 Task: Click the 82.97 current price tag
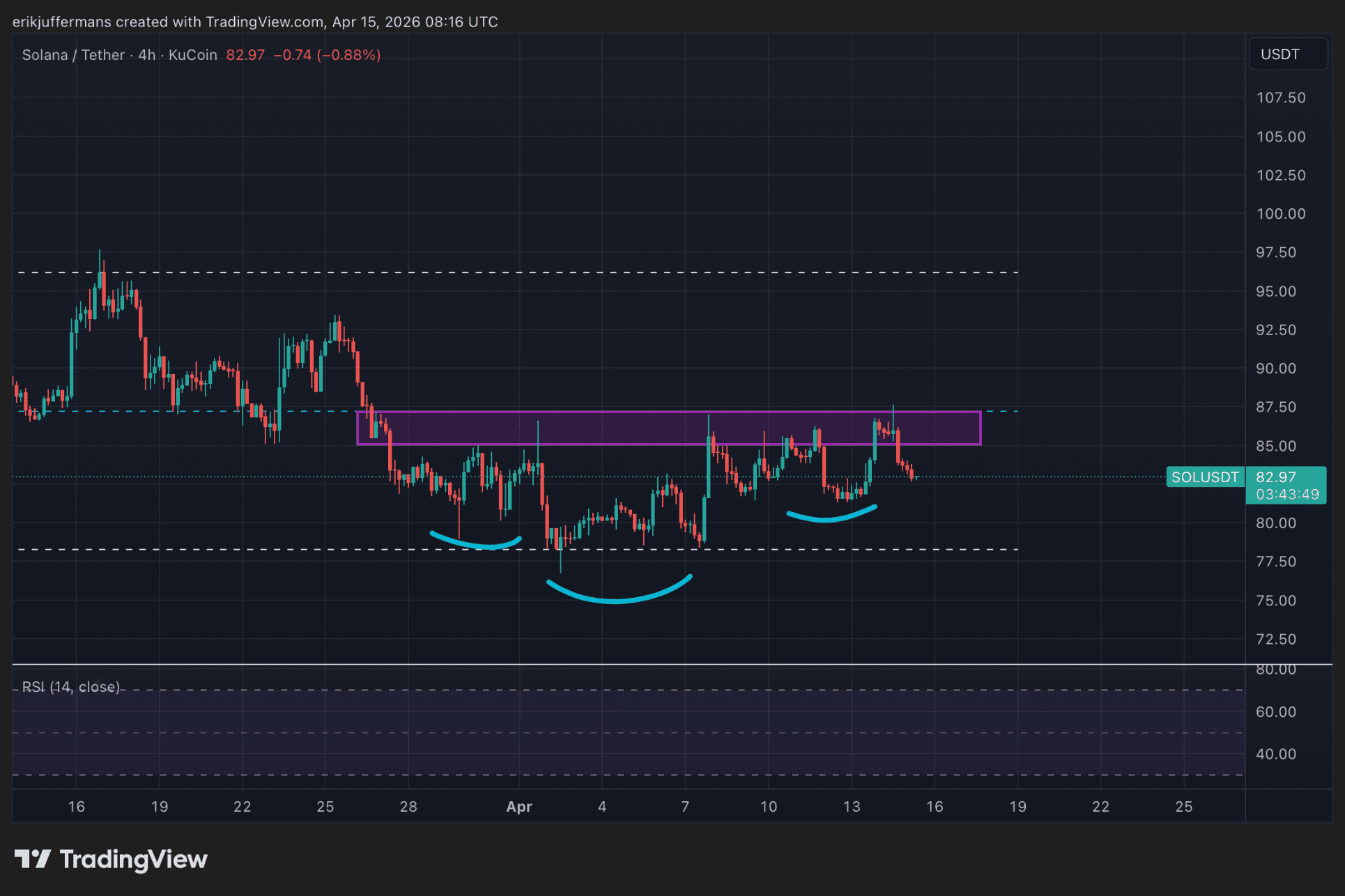pyautogui.click(x=1275, y=477)
